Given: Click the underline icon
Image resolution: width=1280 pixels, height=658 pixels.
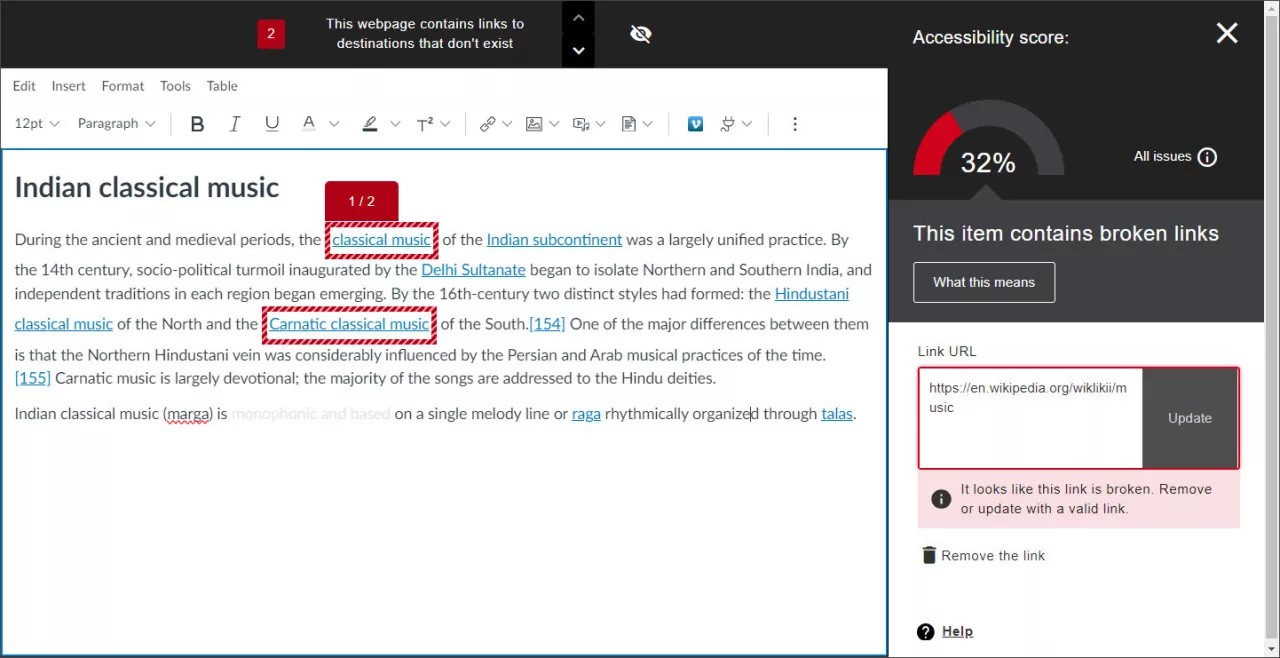Looking at the screenshot, I should [272, 124].
